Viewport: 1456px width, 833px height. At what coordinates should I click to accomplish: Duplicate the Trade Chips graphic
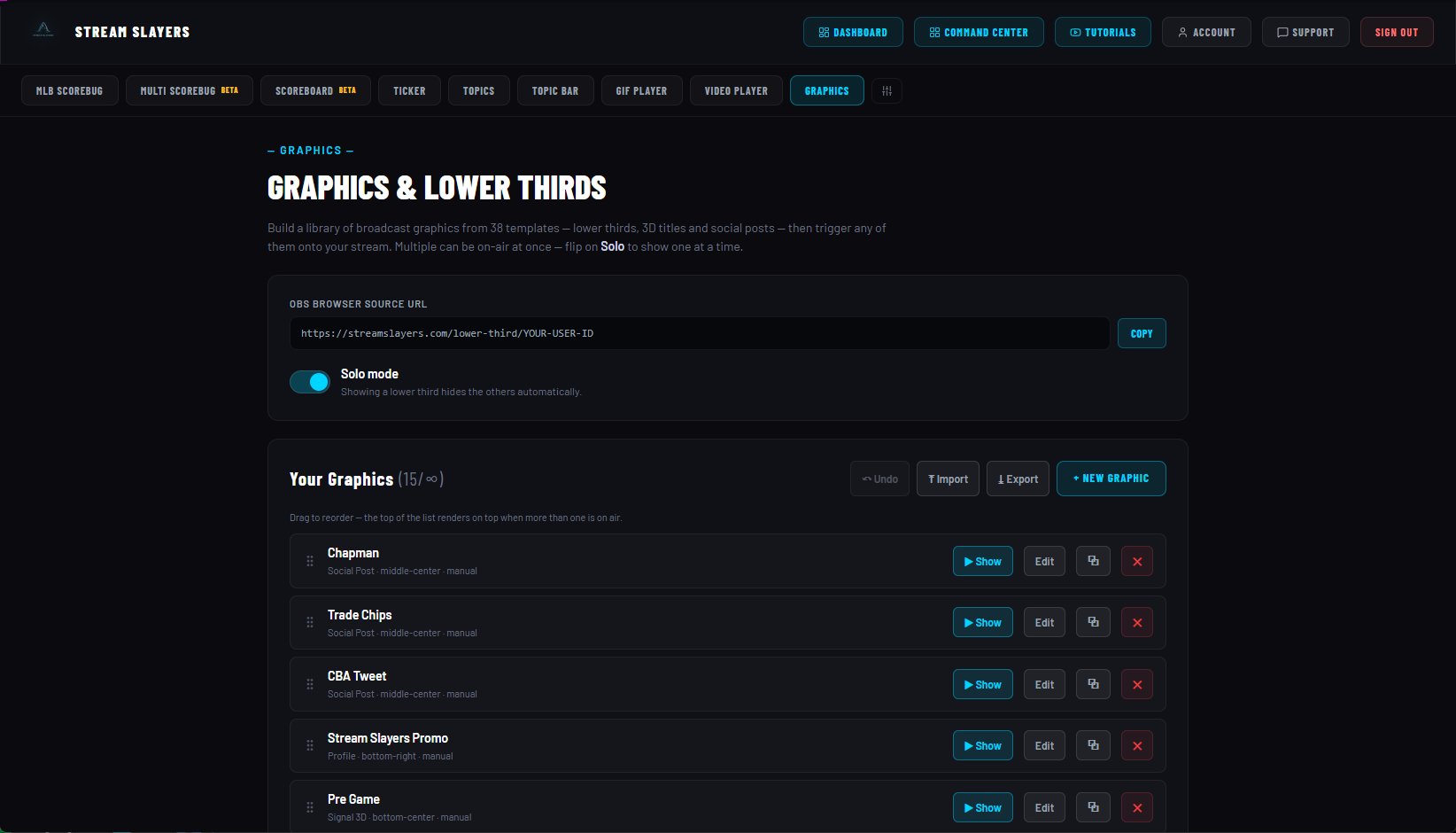[x=1093, y=622]
